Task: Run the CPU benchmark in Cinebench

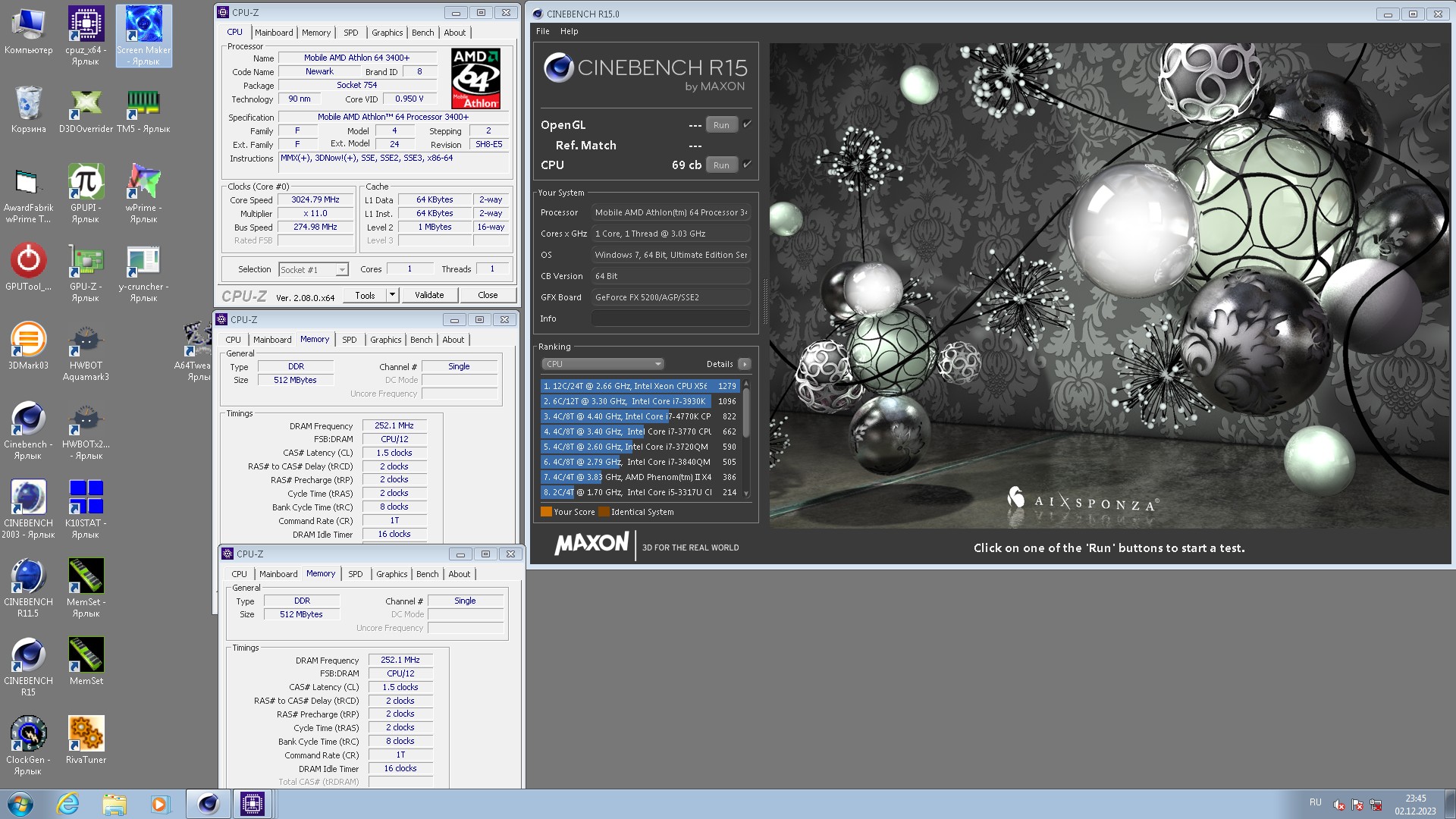Action: (x=721, y=165)
